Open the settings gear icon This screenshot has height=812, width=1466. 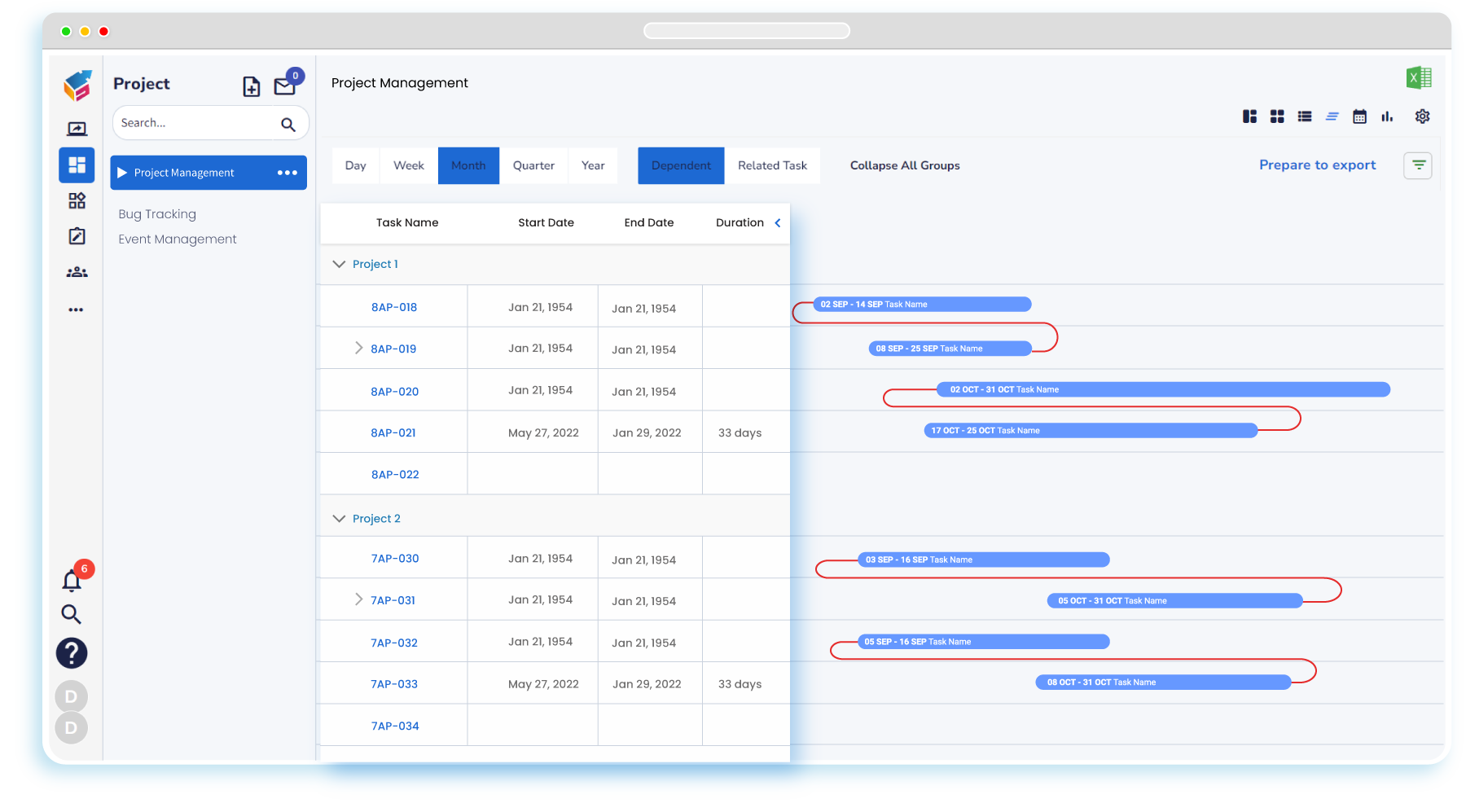point(1422,116)
